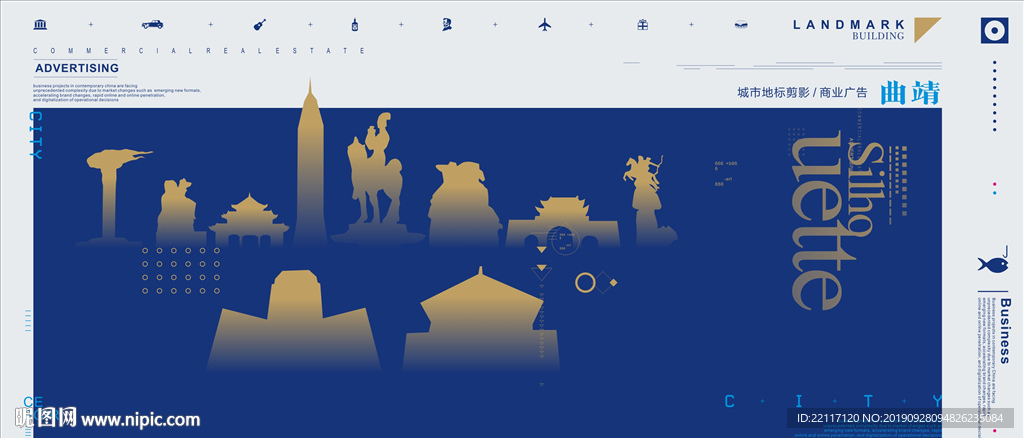Click the bottle icon
The image size is (1024, 438).
[355, 25]
